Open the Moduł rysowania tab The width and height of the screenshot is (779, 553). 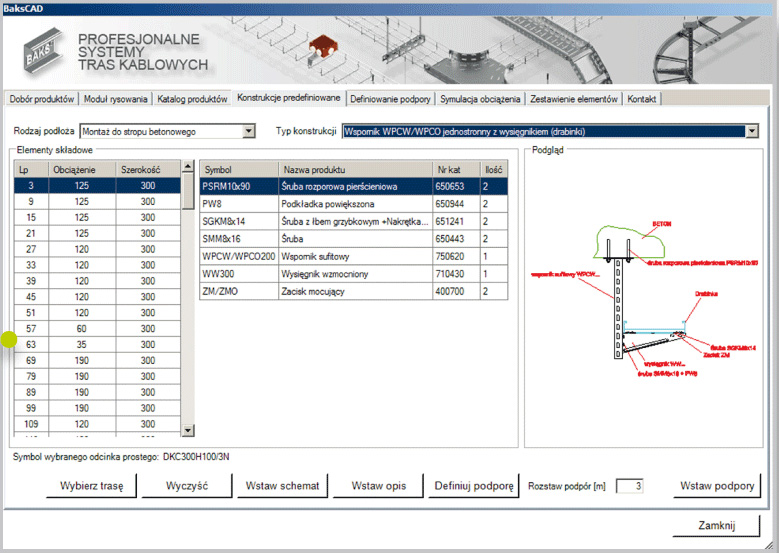pos(117,99)
